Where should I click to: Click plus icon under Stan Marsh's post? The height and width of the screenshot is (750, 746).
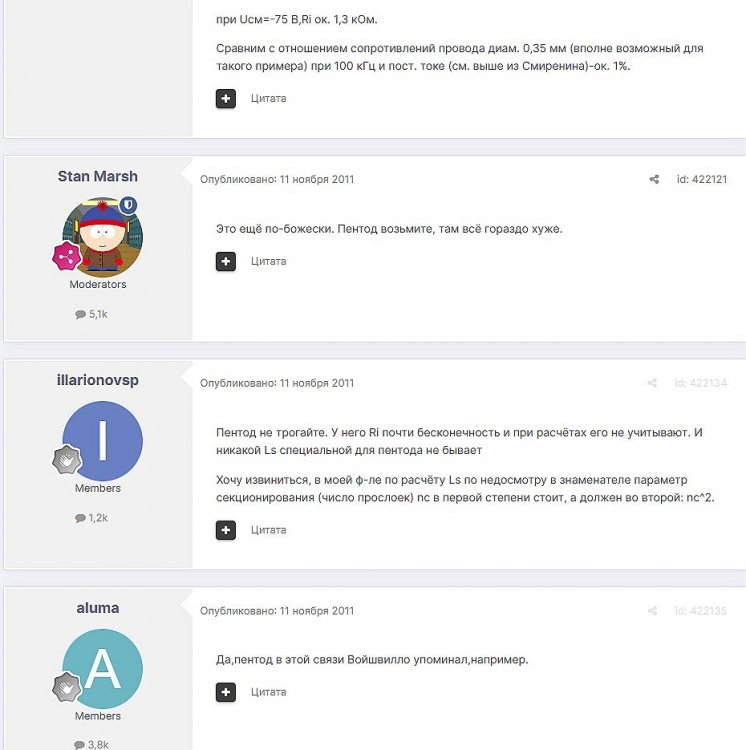tap(226, 262)
